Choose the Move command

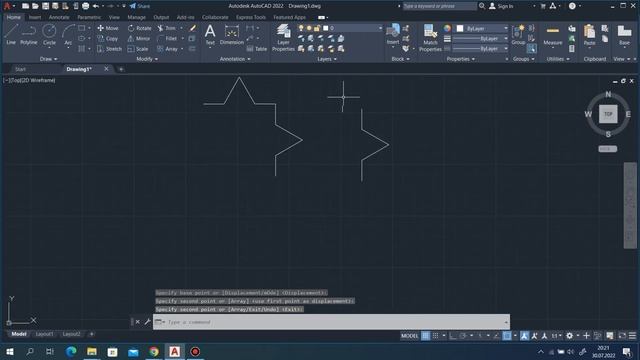pyautogui.click(x=108, y=28)
